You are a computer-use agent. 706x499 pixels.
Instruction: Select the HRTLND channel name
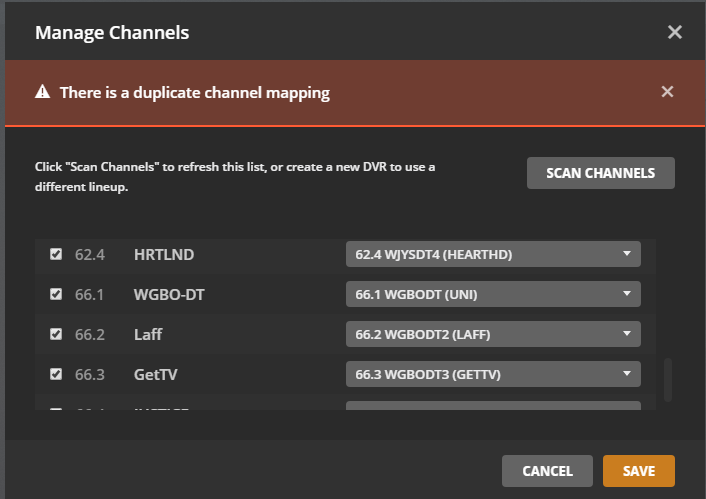[164, 254]
